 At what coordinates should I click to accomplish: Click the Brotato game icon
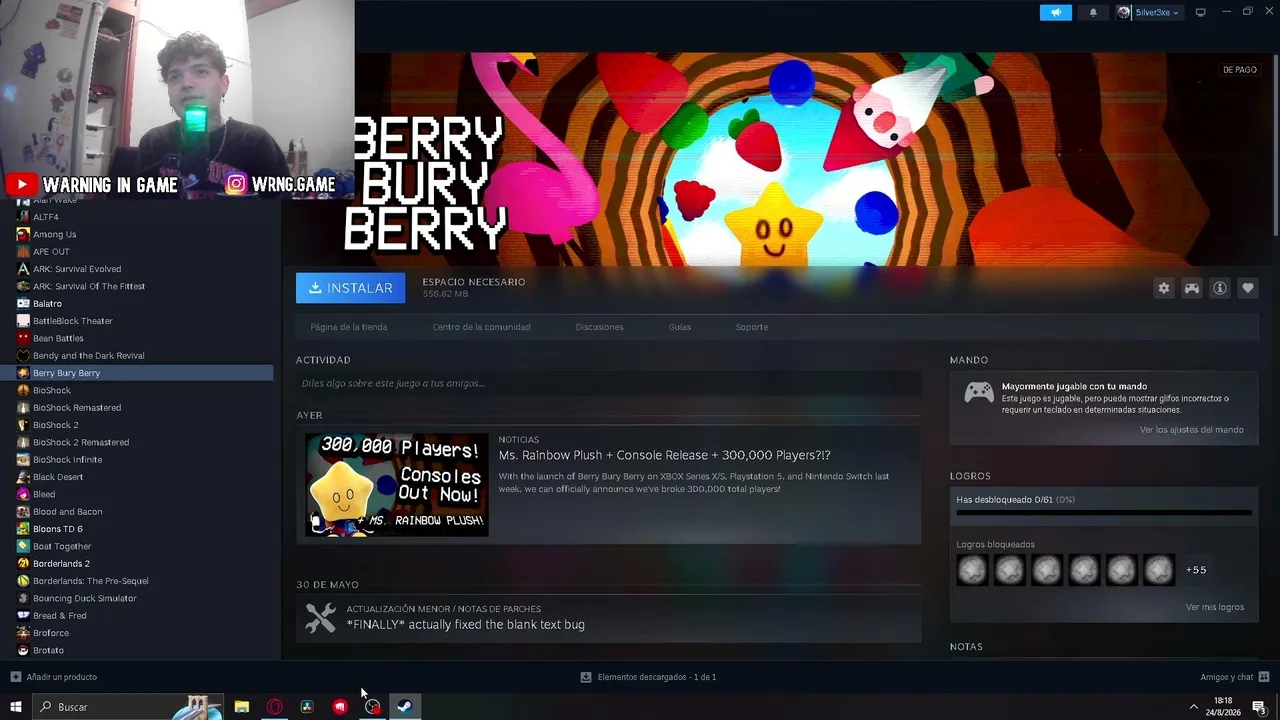[x=23, y=650]
